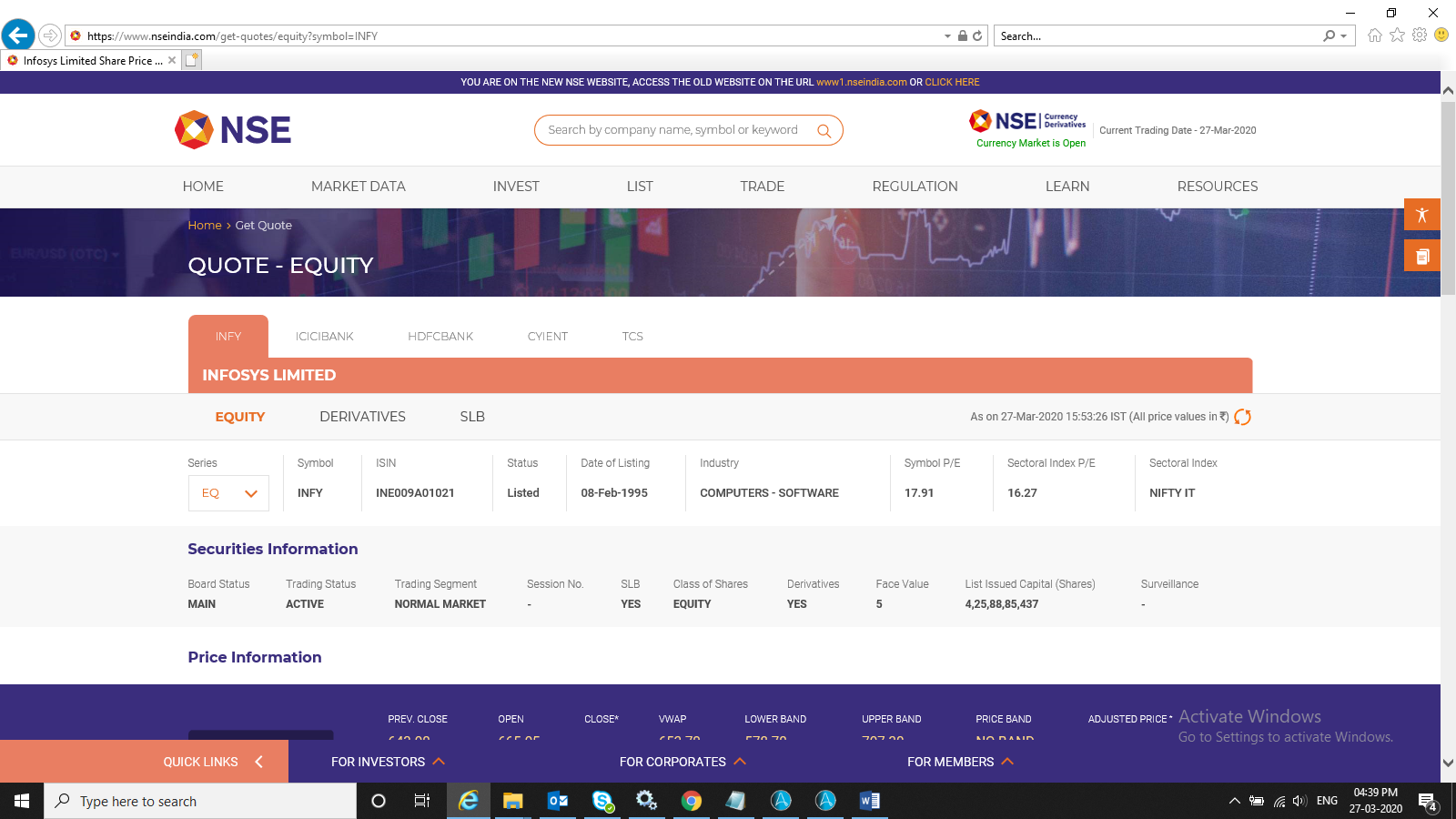
Task: Open Internet Explorer in taskbar
Action: click(x=469, y=801)
